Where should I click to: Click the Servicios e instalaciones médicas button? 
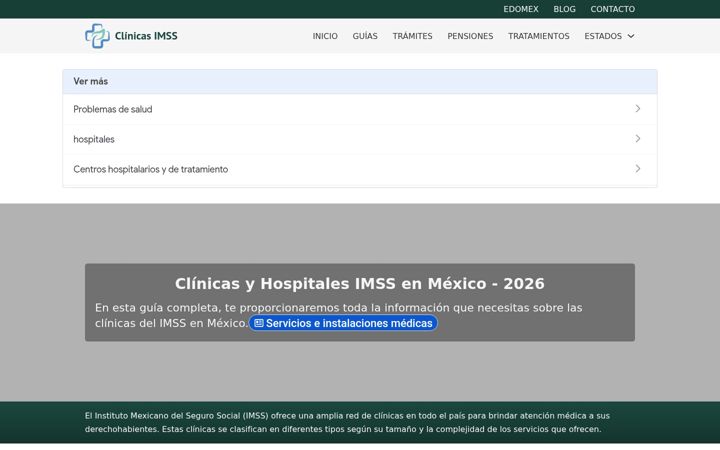pyautogui.click(x=343, y=323)
